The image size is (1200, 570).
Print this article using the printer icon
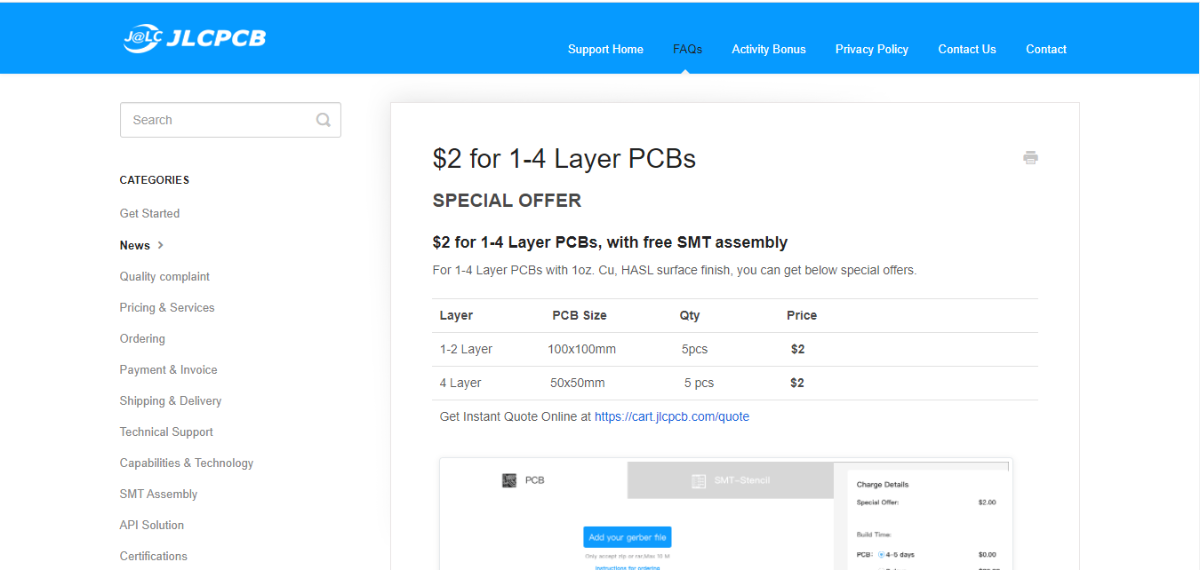[x=1030, y=157]
